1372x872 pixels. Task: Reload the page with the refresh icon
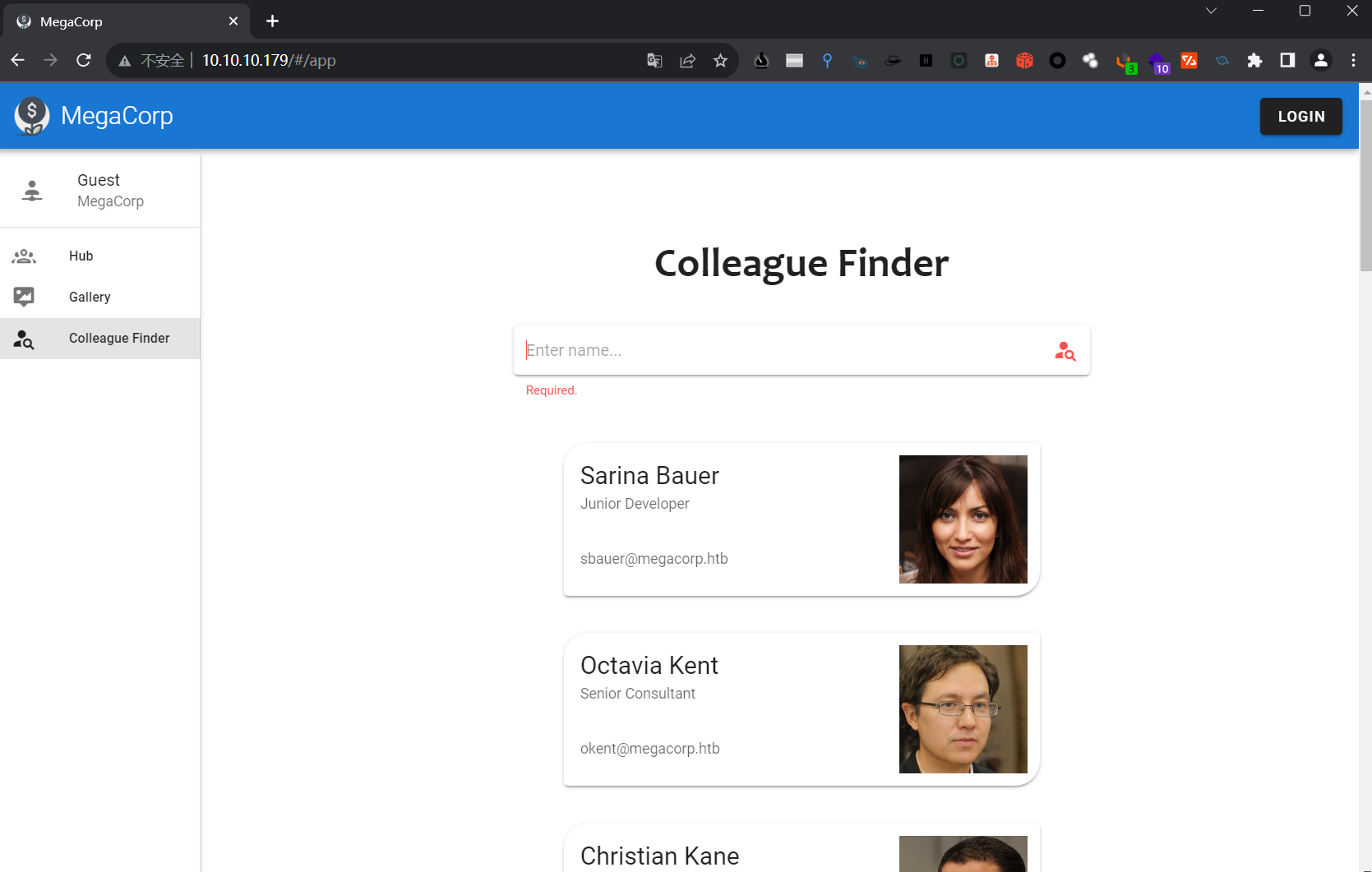tap(84, 60)
